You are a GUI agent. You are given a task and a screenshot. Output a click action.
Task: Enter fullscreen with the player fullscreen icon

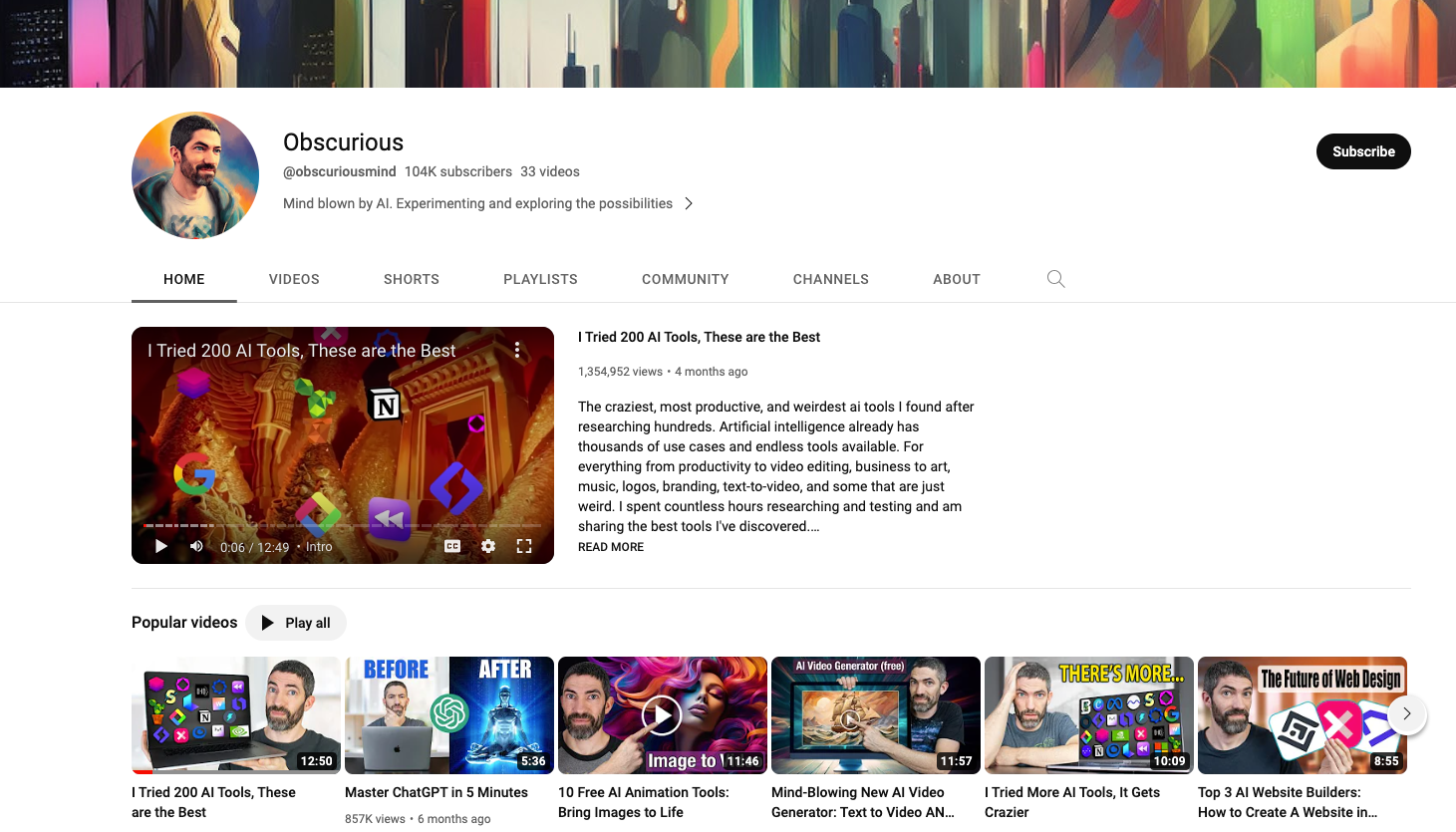(524, 545)
